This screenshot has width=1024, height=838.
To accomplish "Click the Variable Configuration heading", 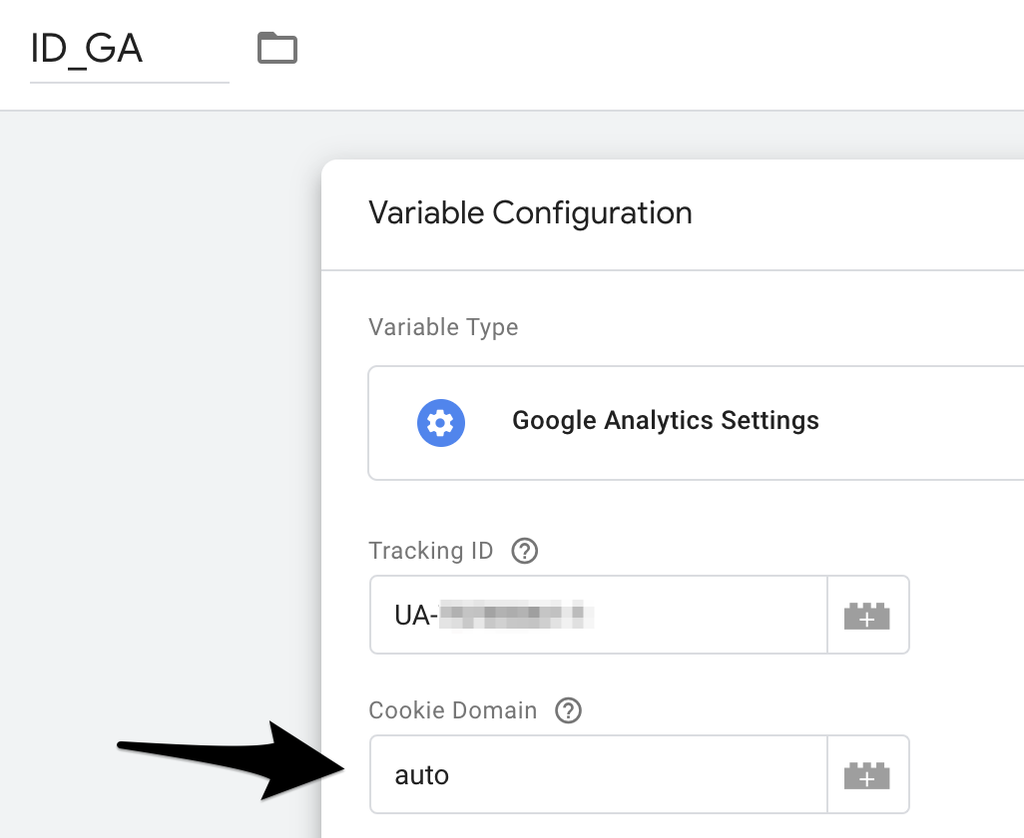I will click(530, 213).
